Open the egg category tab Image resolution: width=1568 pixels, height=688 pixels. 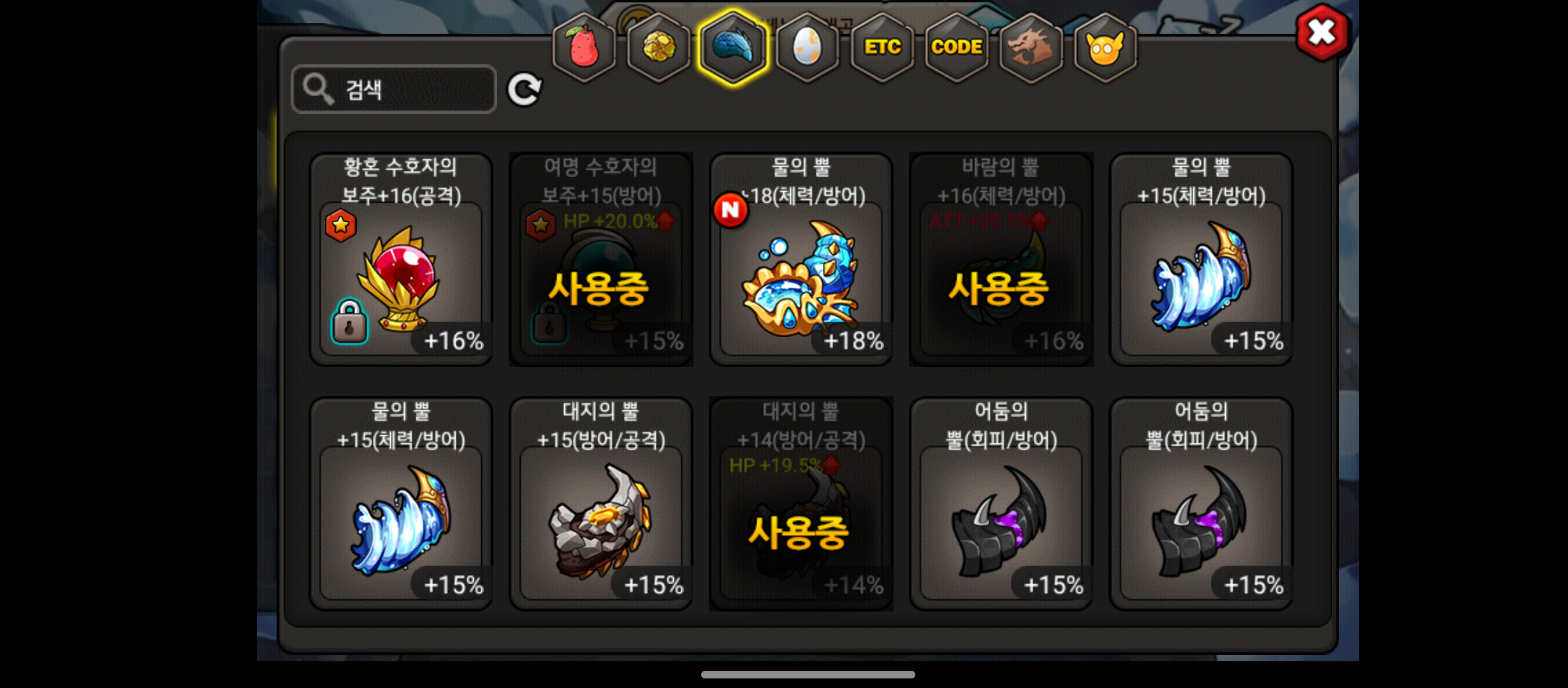point(807,47)
